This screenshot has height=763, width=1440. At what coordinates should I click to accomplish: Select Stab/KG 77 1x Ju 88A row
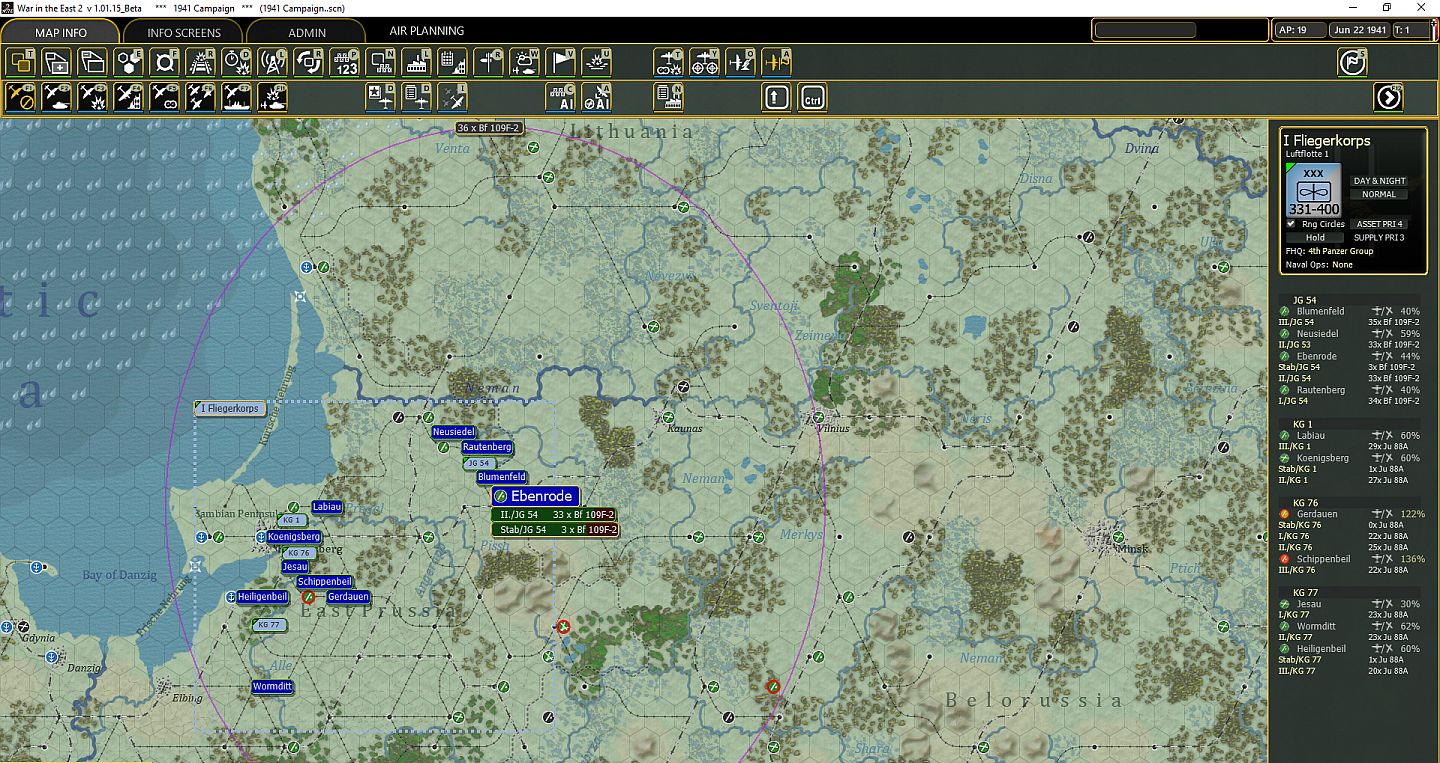1350,660
